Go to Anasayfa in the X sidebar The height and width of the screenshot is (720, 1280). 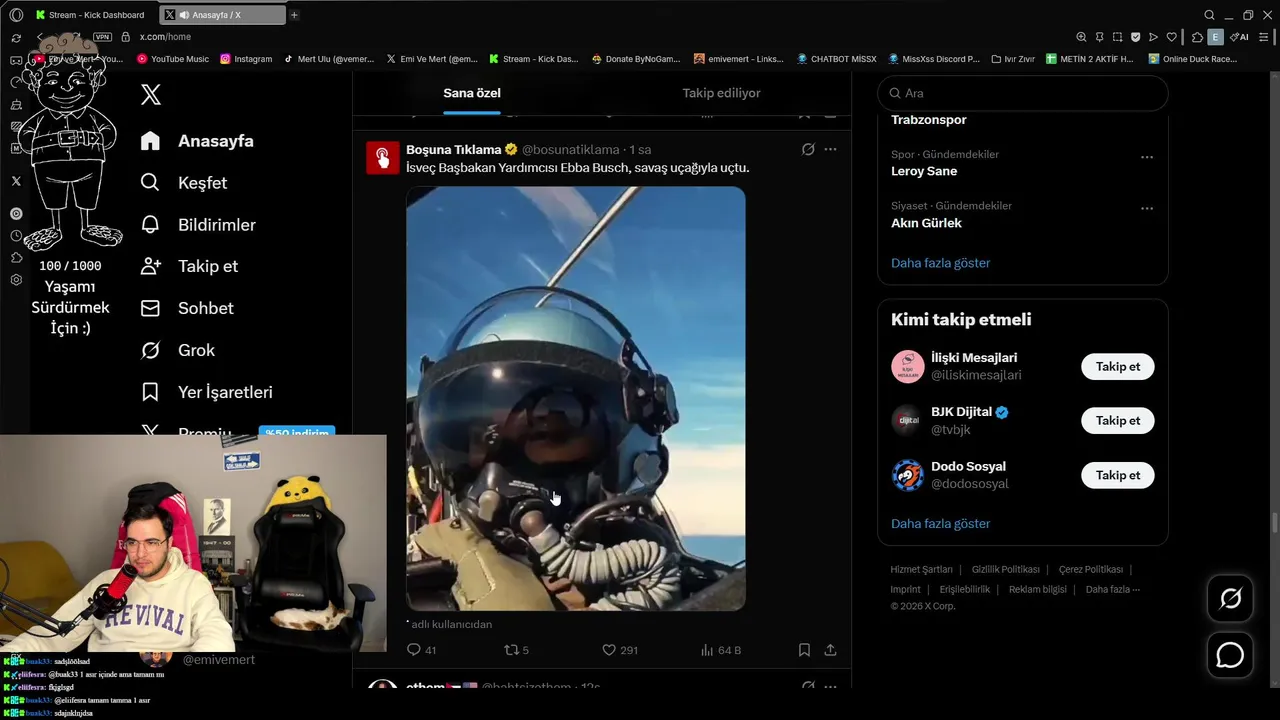(x=197, y=141)
